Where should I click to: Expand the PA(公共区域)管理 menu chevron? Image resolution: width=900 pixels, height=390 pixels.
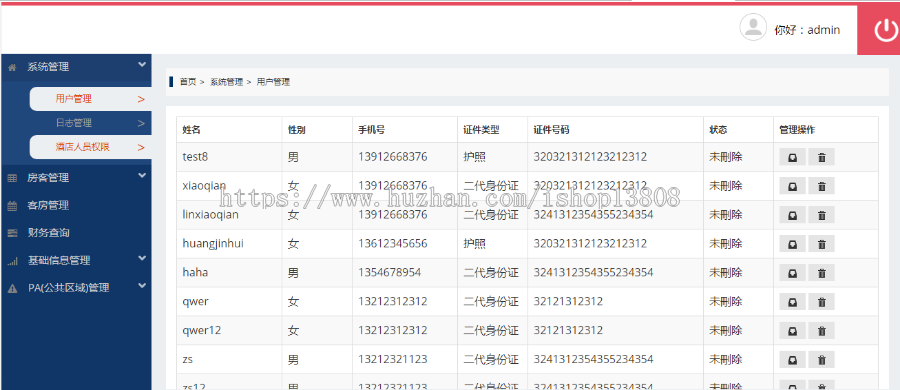pos(142,285)
